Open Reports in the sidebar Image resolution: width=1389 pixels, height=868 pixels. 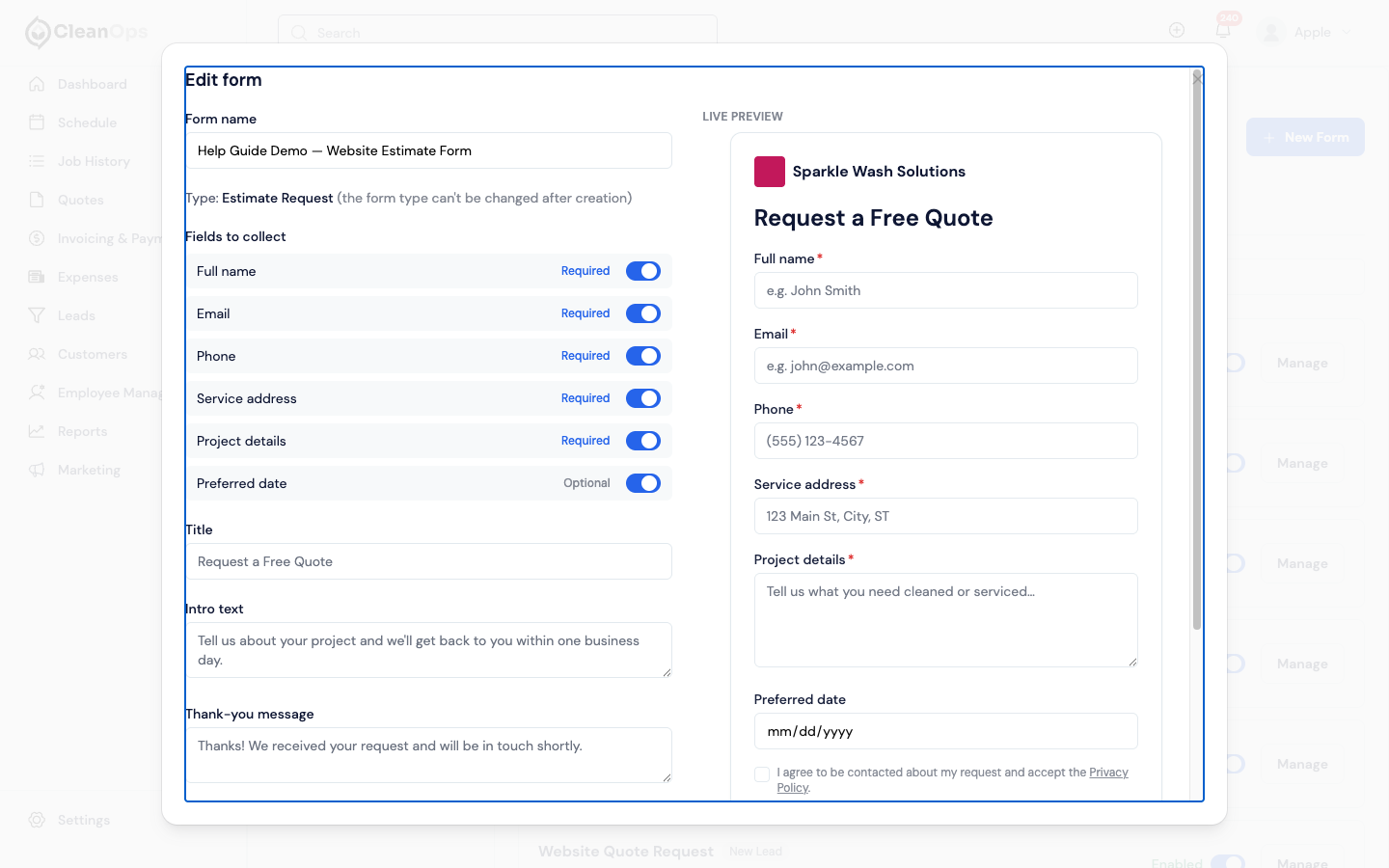point(82,431)
